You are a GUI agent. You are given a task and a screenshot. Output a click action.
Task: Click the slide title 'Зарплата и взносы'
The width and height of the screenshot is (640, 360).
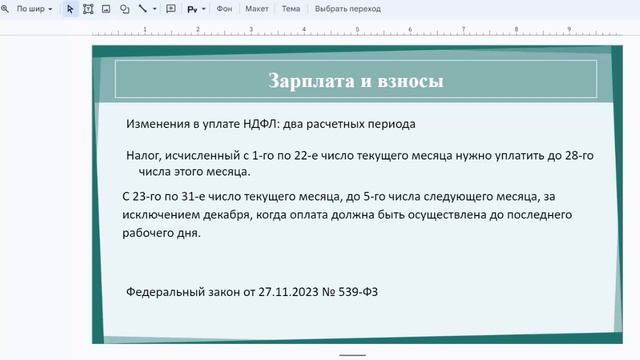pyautogui.click(x=356, y=80)
